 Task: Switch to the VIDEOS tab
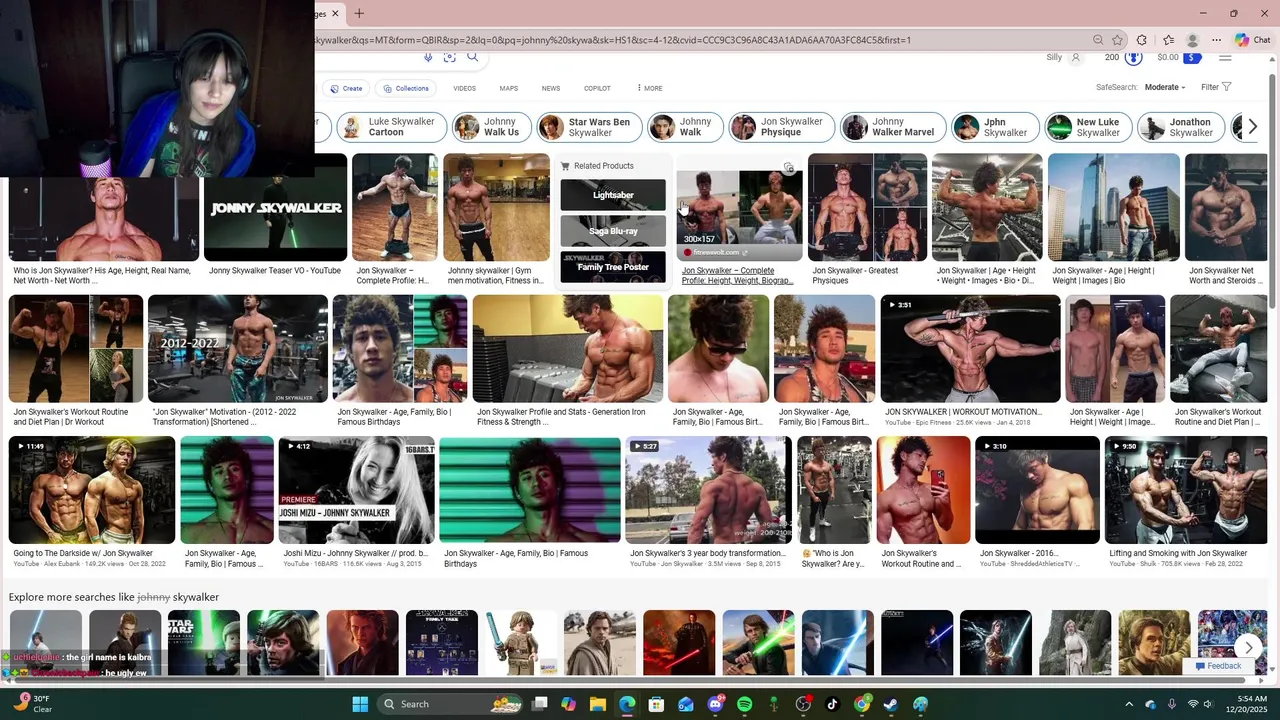click(464, 88)
